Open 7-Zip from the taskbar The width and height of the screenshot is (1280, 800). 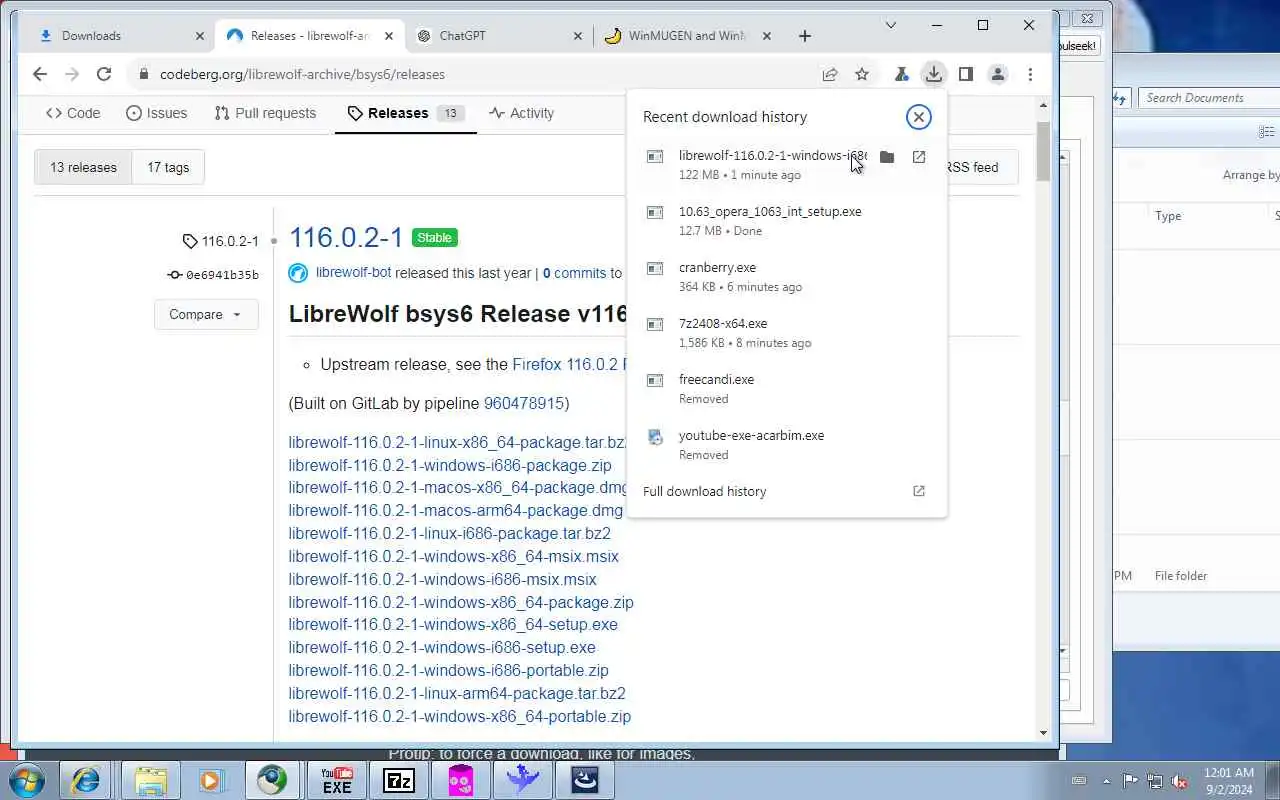[399, 780]
